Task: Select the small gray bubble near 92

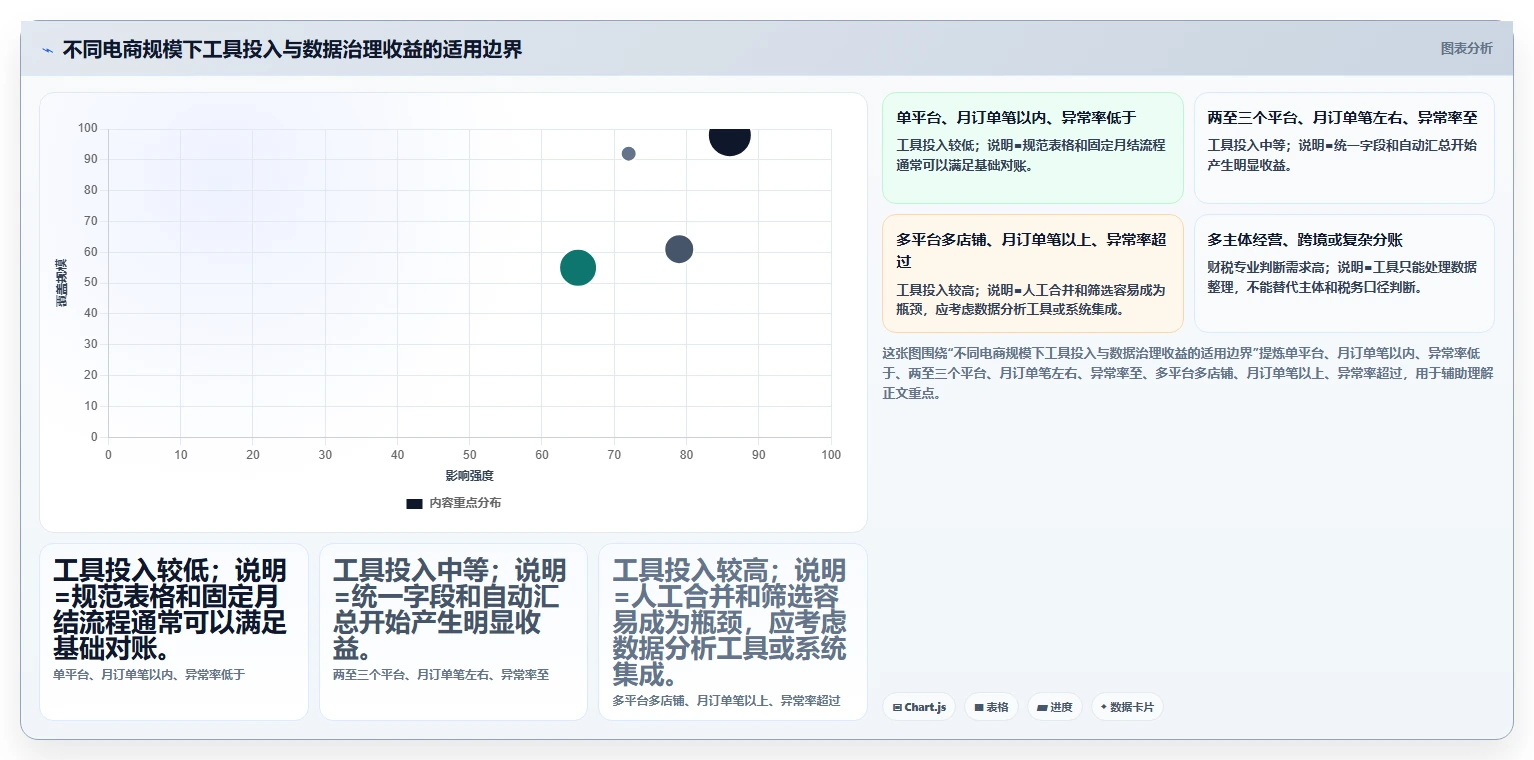Action: (x=628, y=154)
